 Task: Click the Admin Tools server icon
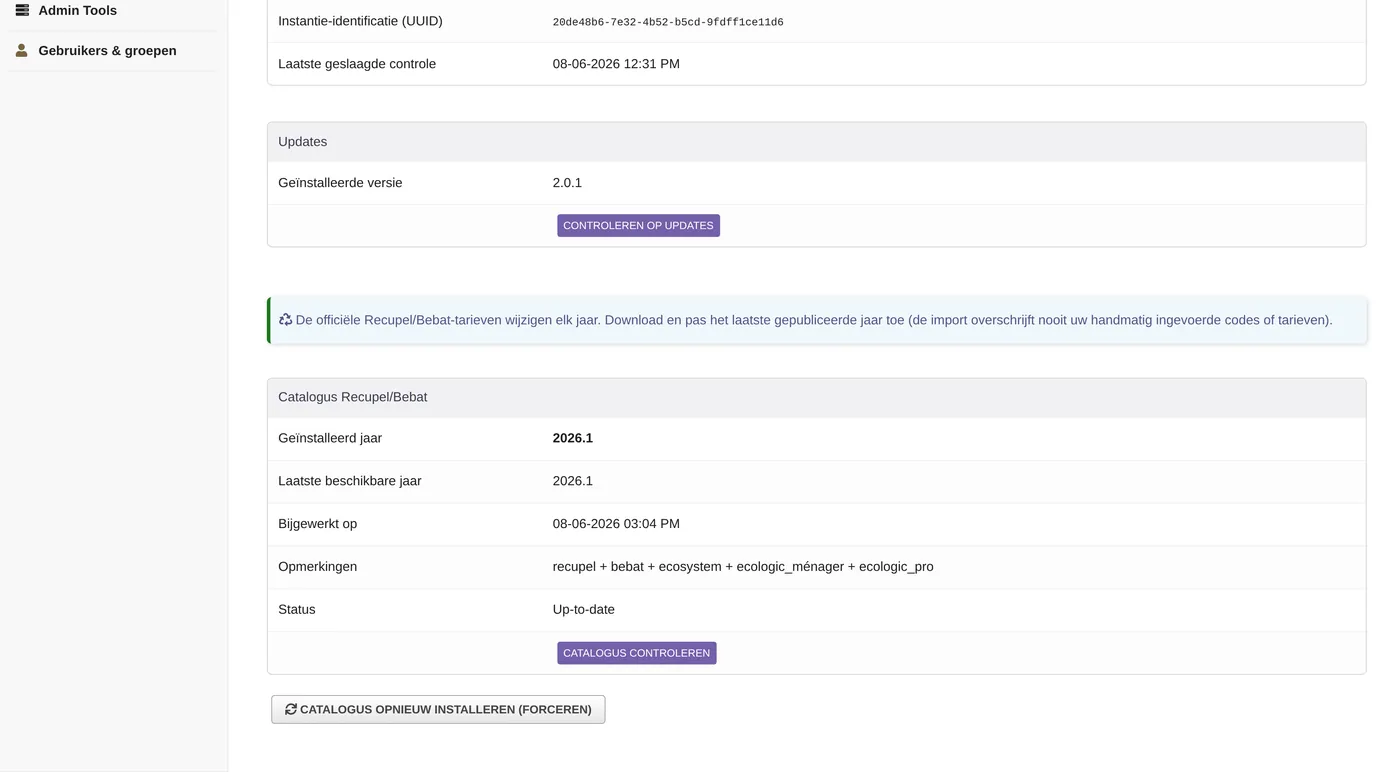pos(22,10)
